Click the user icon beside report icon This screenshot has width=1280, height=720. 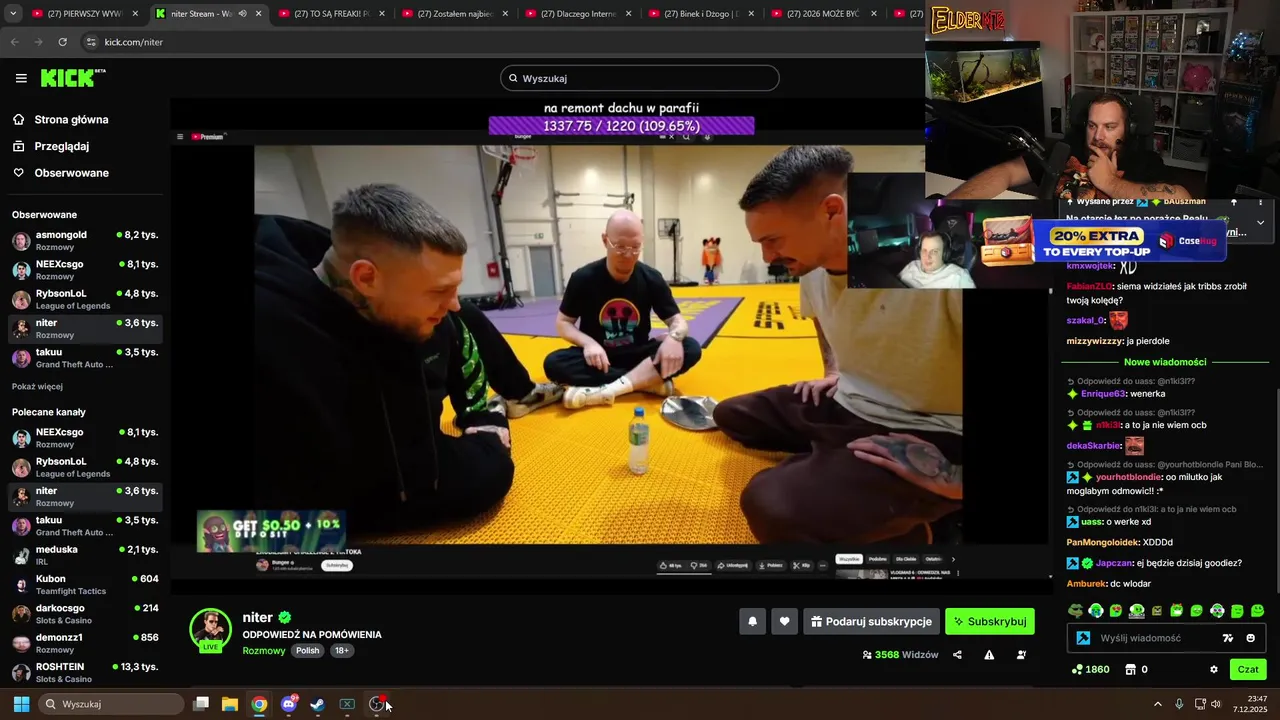point(1021,655)
